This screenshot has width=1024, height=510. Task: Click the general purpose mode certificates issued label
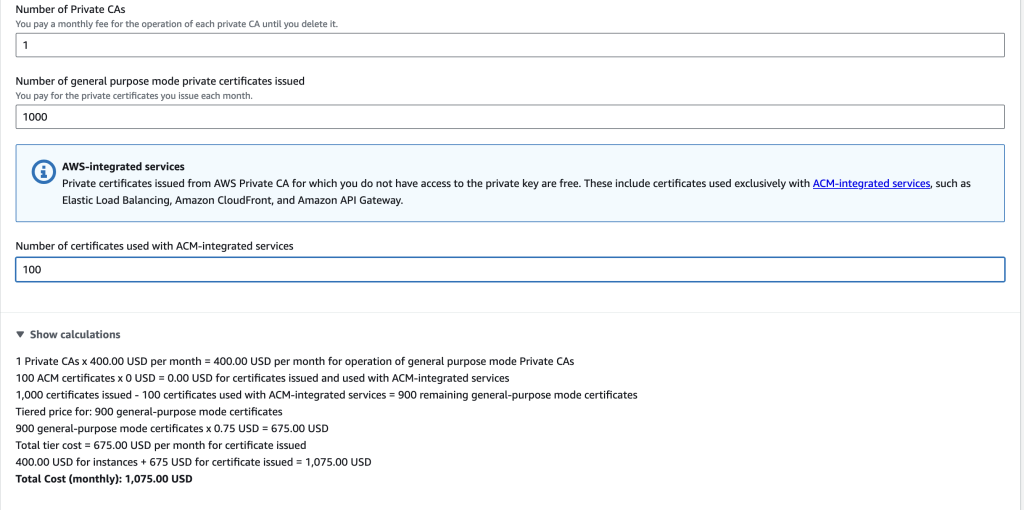[160, 80]
